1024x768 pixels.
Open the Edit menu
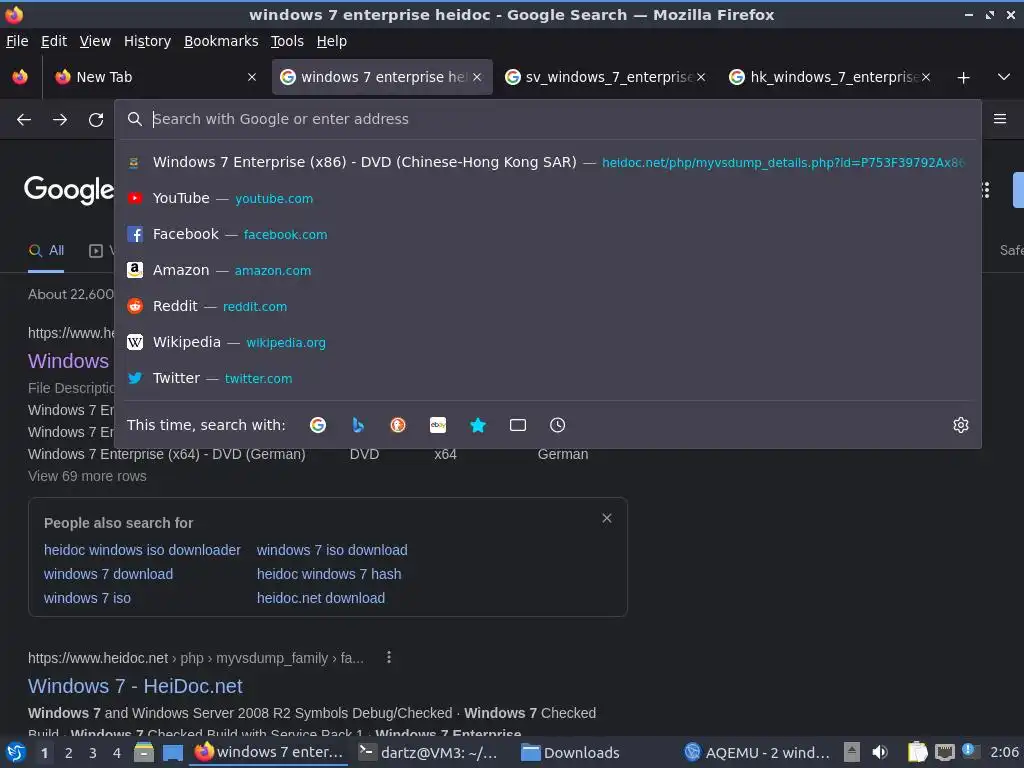point(54,41)
